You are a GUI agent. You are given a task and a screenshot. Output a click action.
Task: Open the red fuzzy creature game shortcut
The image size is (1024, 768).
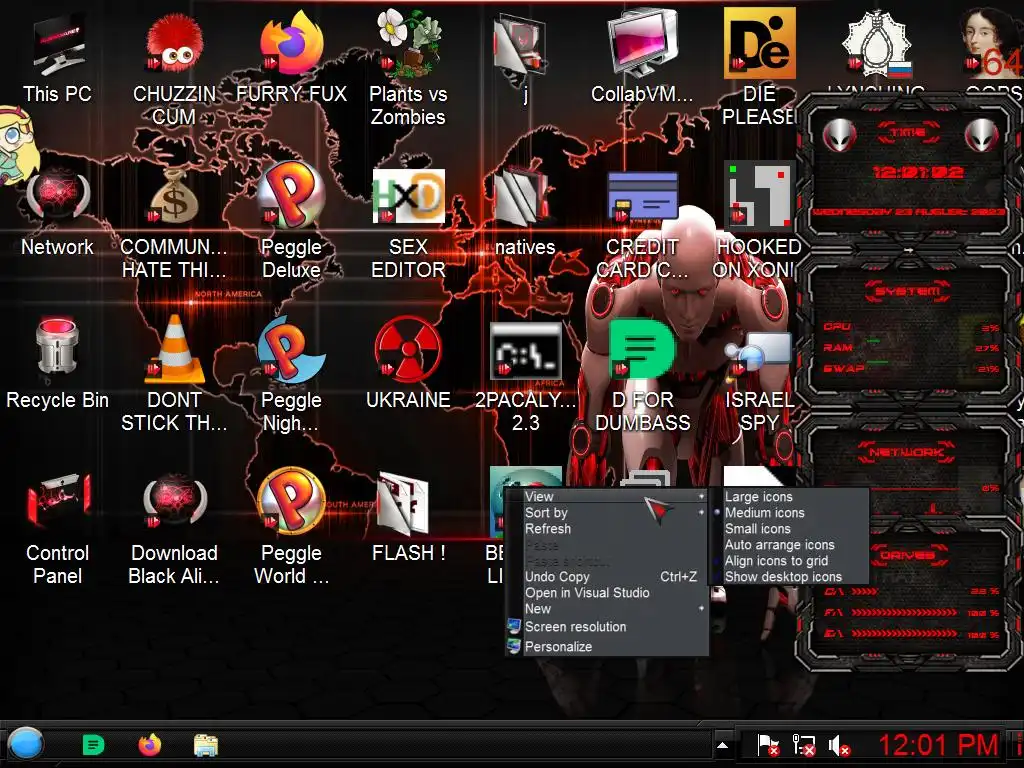click(174, 44)
